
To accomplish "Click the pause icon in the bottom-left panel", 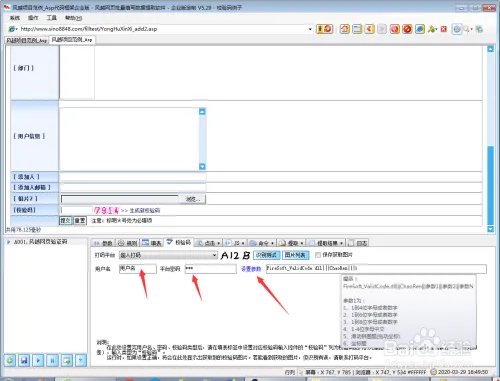I will click(53, 360).
